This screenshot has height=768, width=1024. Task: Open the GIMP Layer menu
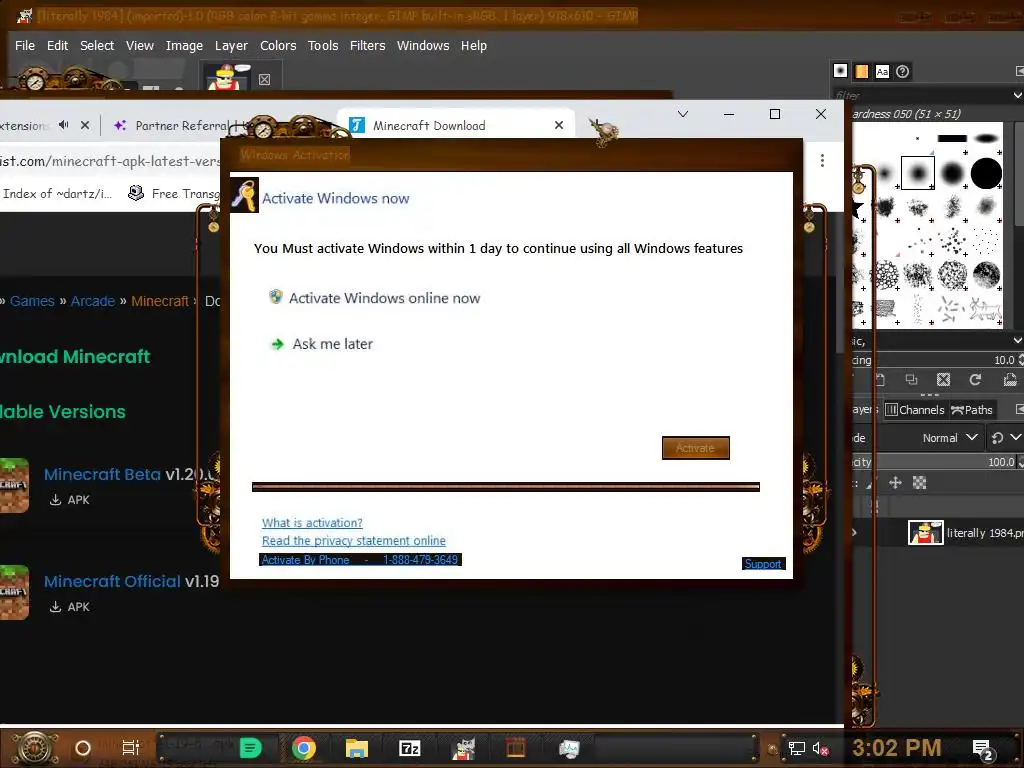(x=231, y=45)
